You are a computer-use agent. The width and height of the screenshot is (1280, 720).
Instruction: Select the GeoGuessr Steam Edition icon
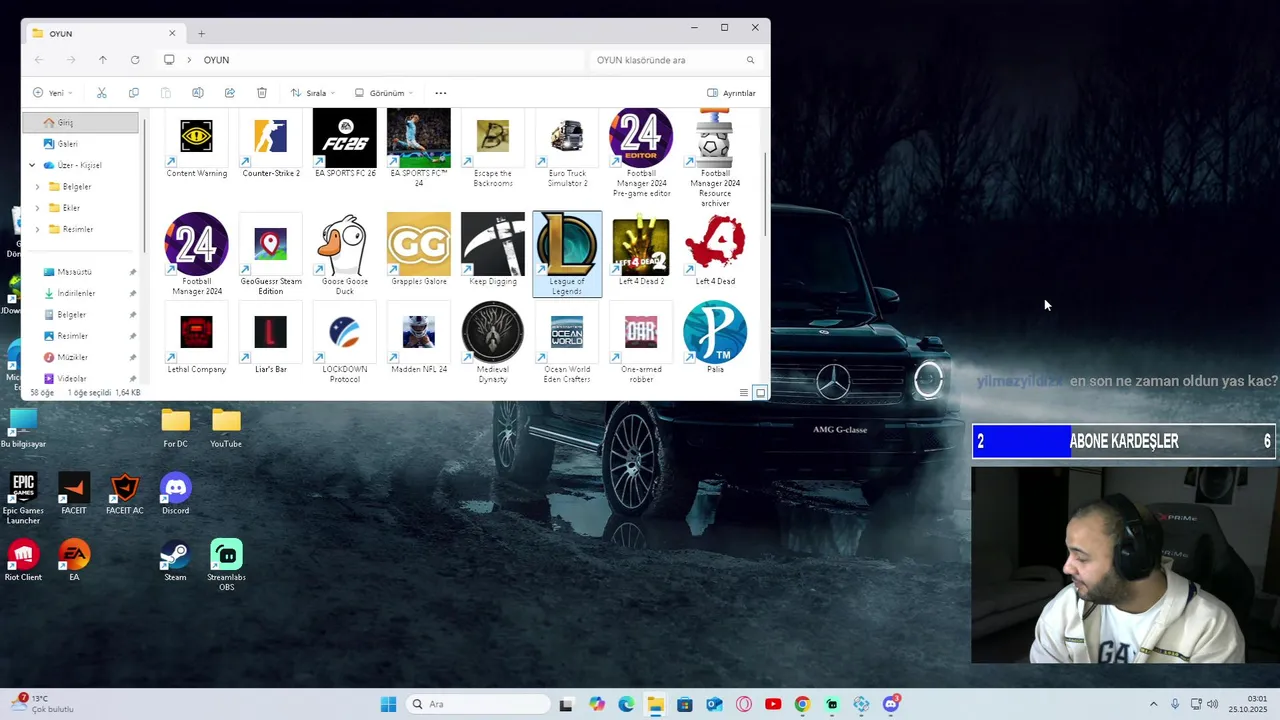pyautogui.click(x=270, y=254)
